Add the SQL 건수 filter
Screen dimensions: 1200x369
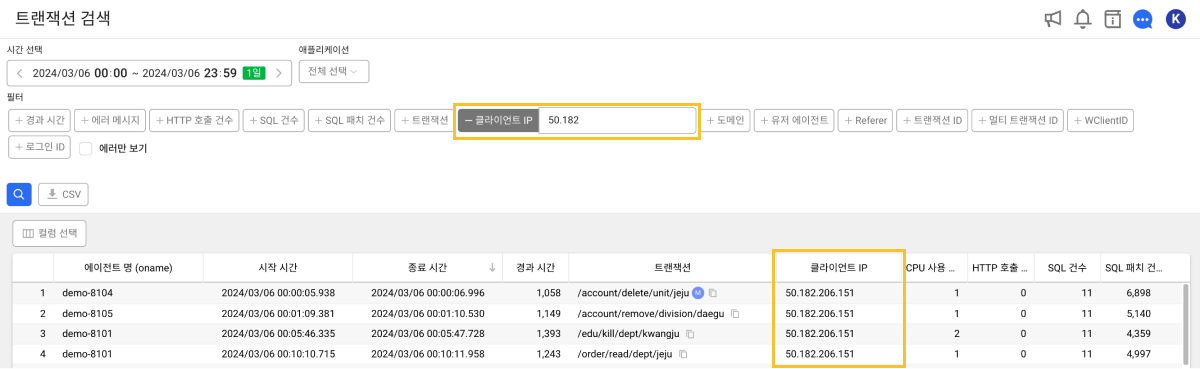274,120
